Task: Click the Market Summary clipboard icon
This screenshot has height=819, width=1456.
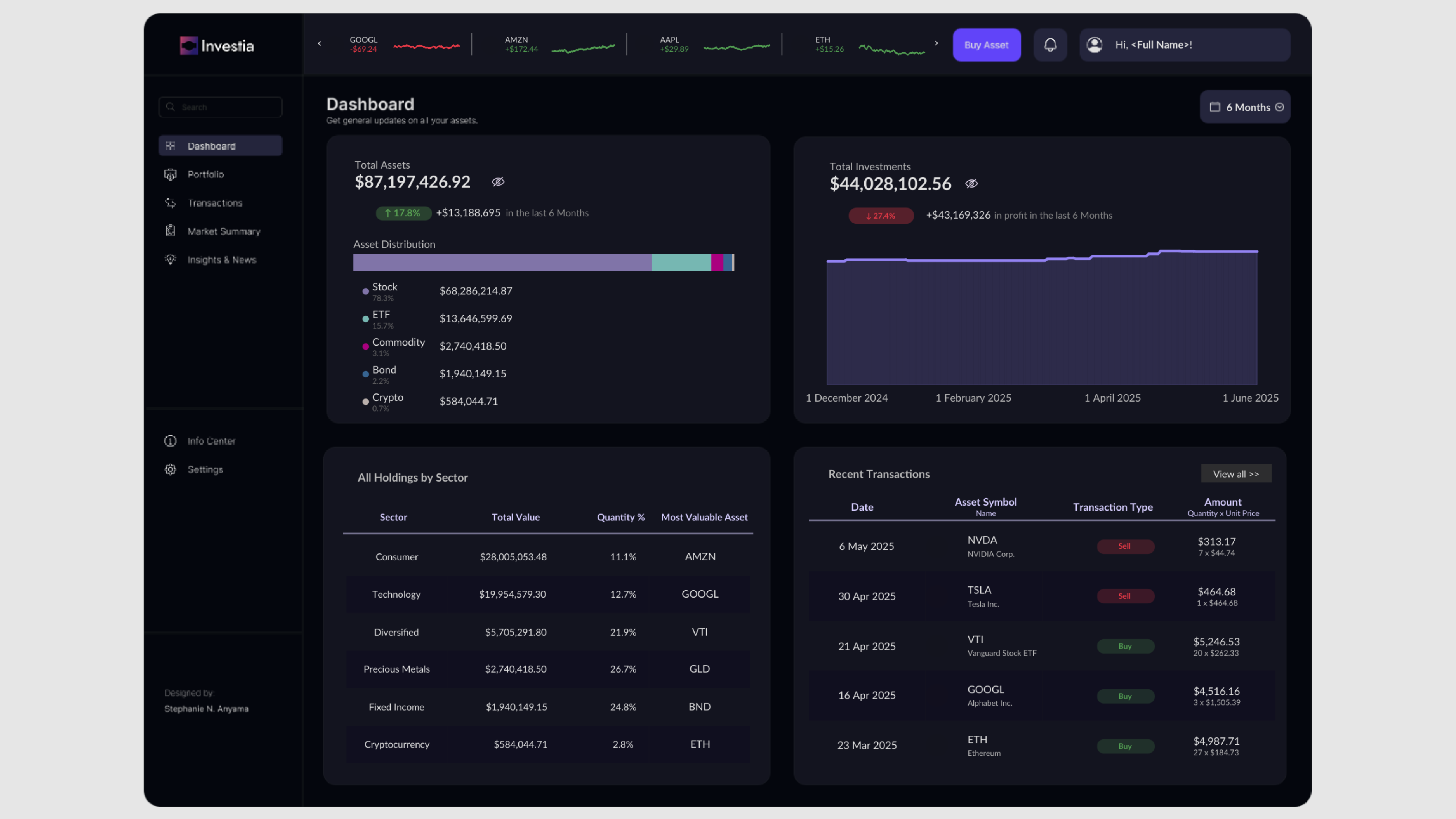Action: click(x=170, y=231)
